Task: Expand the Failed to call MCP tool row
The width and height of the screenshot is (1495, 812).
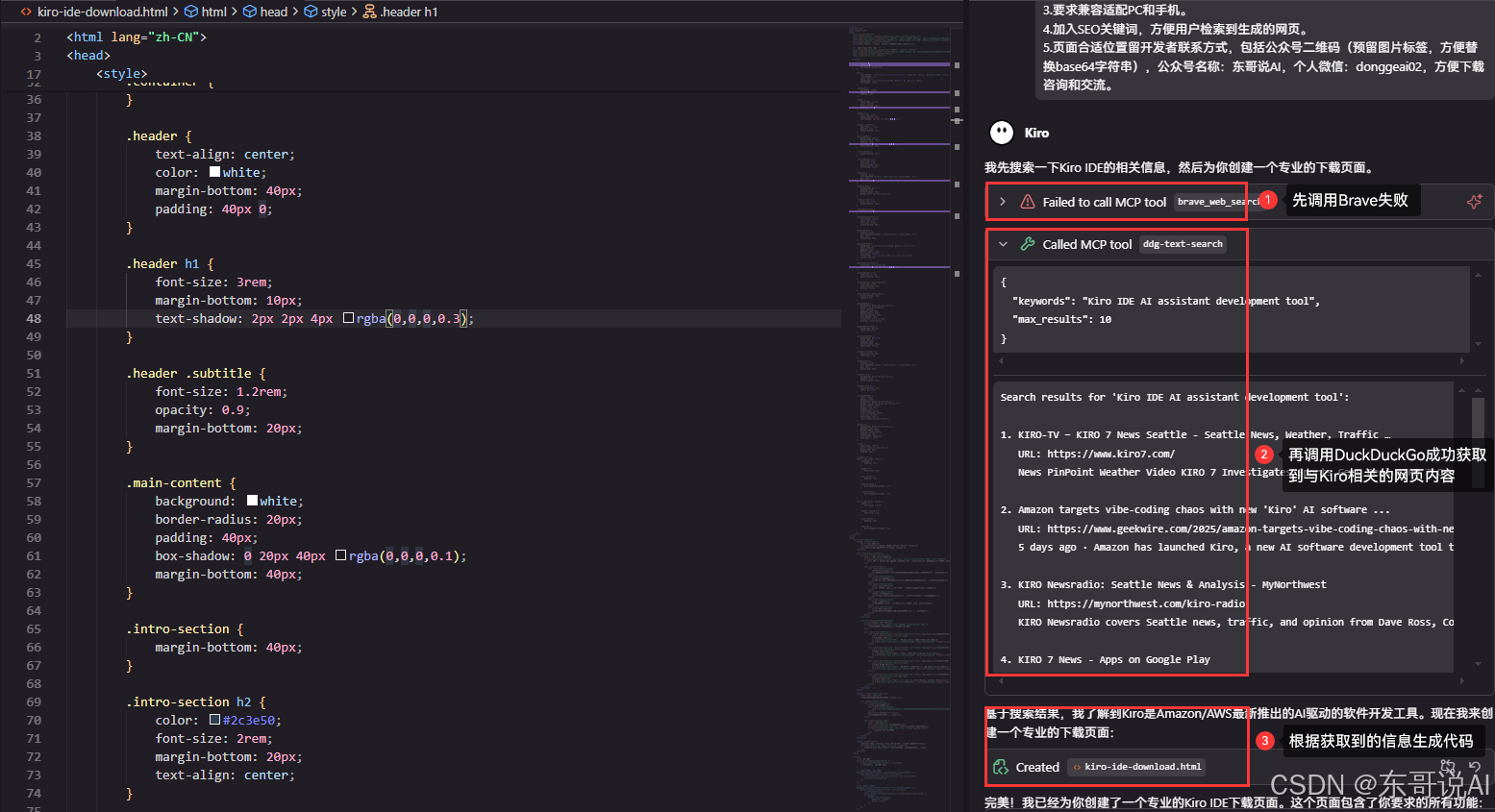Action: click(1003, 202)
